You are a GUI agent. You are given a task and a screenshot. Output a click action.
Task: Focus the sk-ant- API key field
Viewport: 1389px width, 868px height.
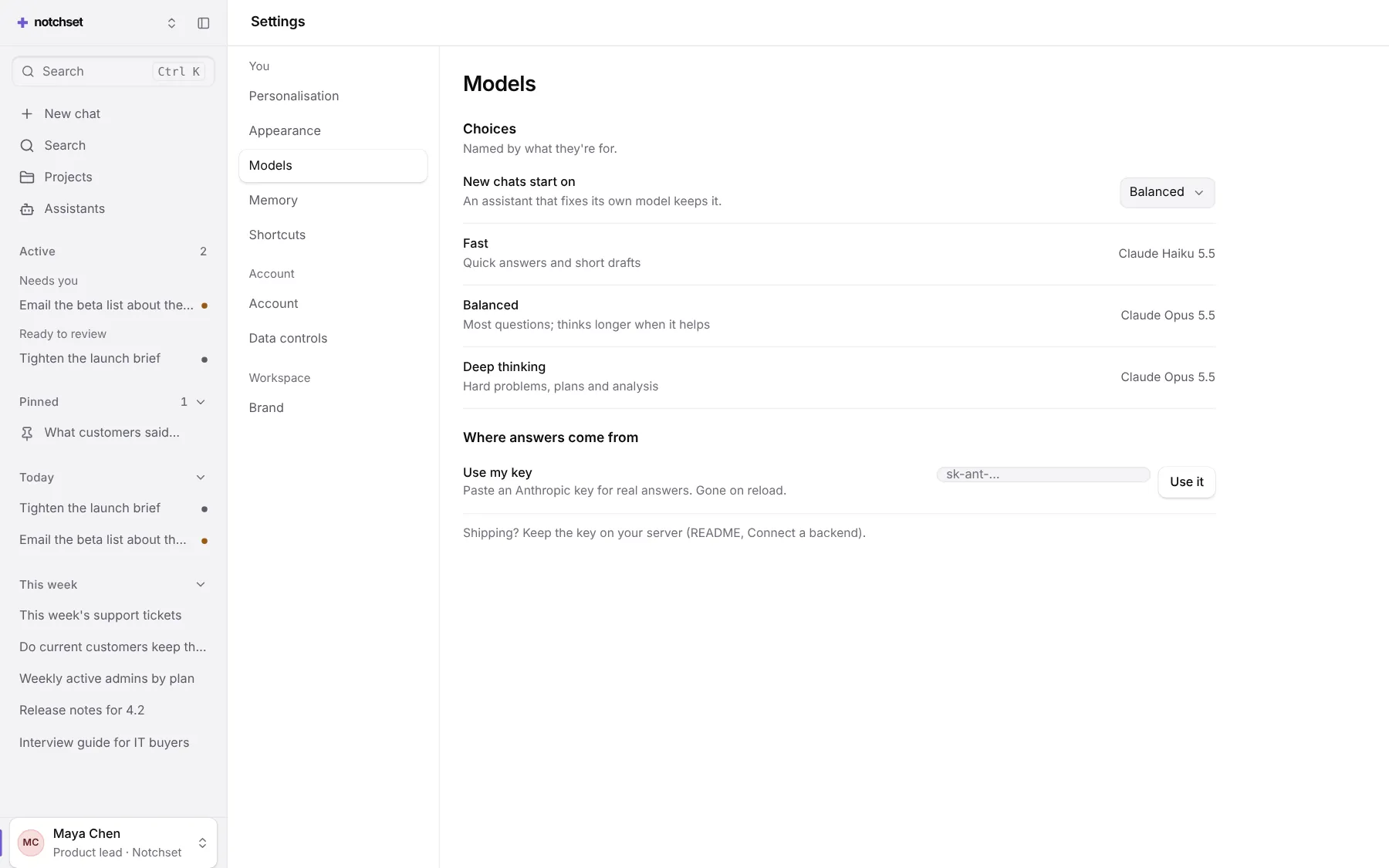click(x=1043, y=475)
